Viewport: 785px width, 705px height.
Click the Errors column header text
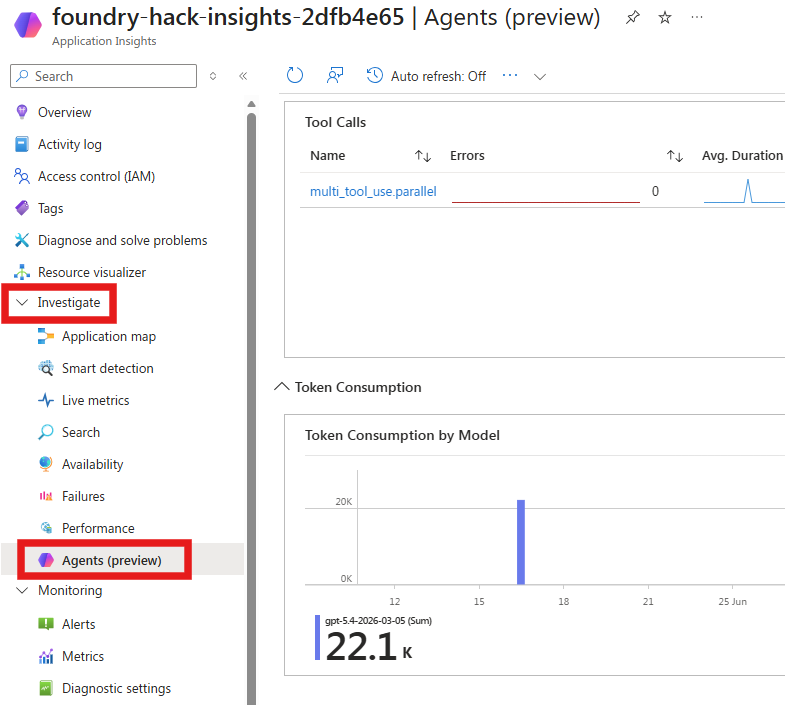(467, 155)
